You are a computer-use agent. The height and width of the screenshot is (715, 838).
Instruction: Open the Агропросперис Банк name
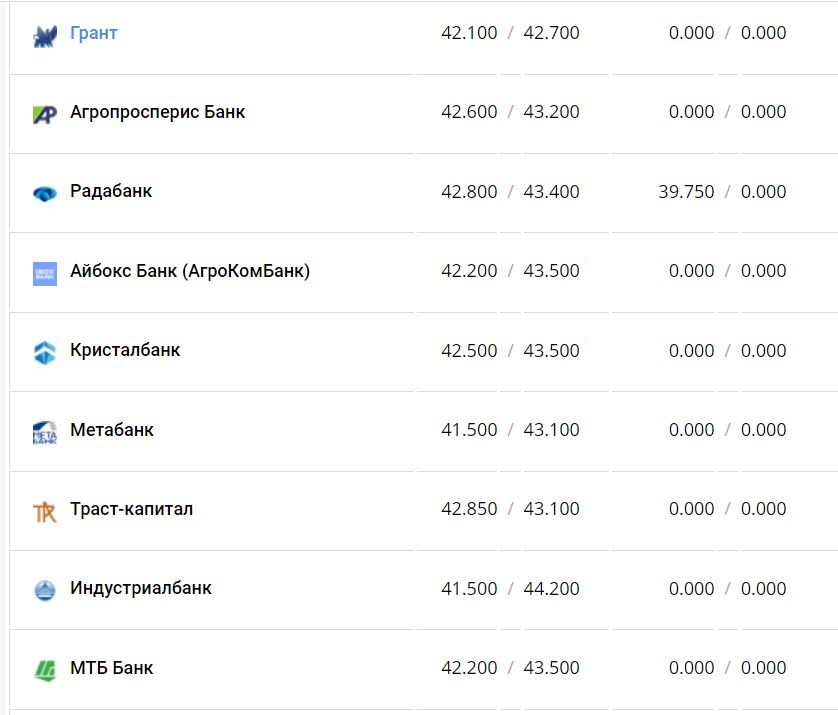coord(158,112)
